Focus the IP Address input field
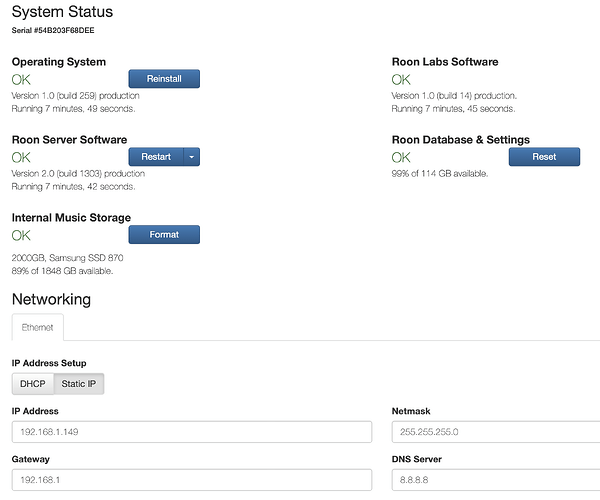The width and height of the screenshot is (600, 500). coord(191,432)
